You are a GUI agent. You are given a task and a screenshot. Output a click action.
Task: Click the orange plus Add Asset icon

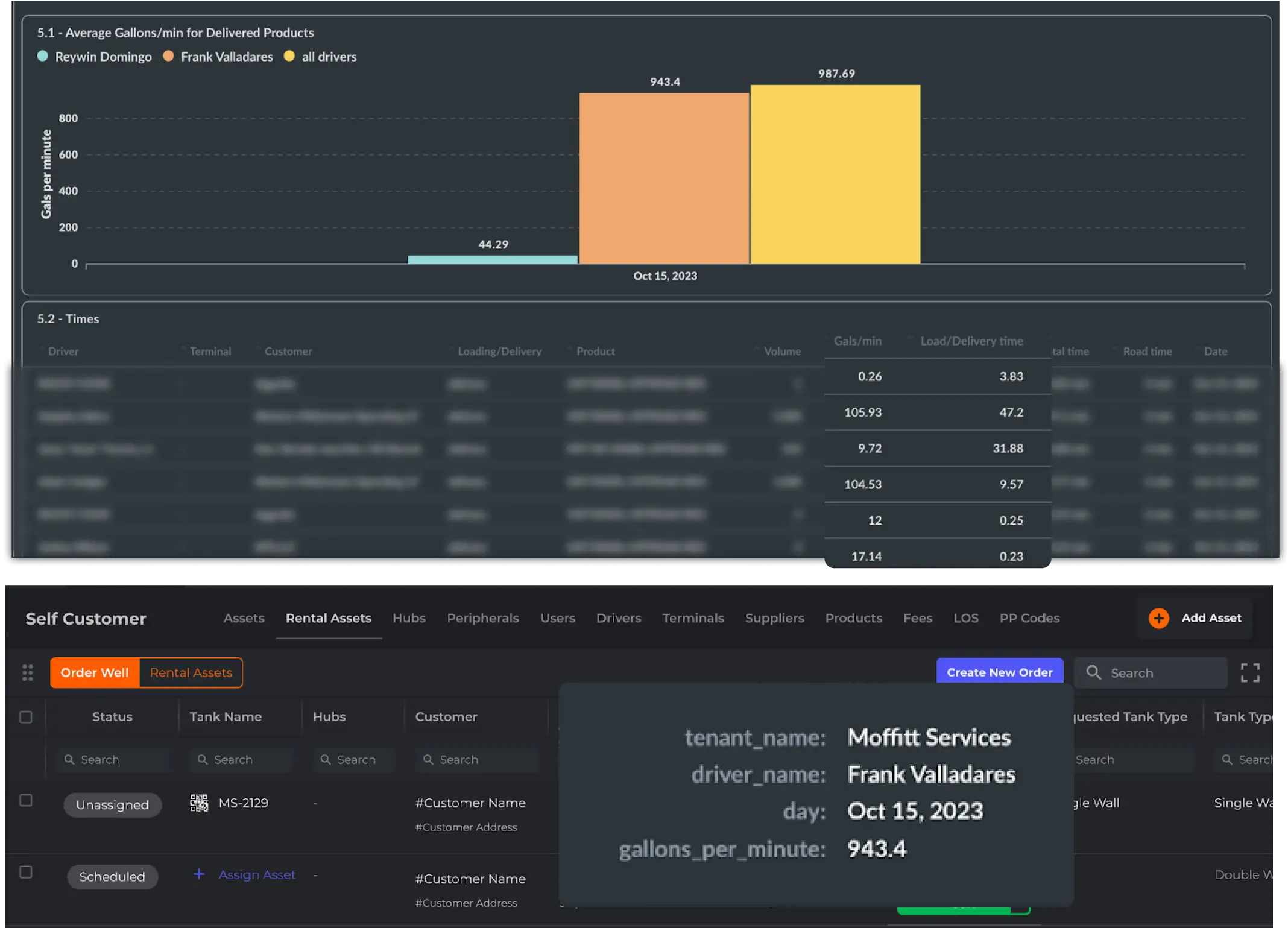[x=1158, y=618]
